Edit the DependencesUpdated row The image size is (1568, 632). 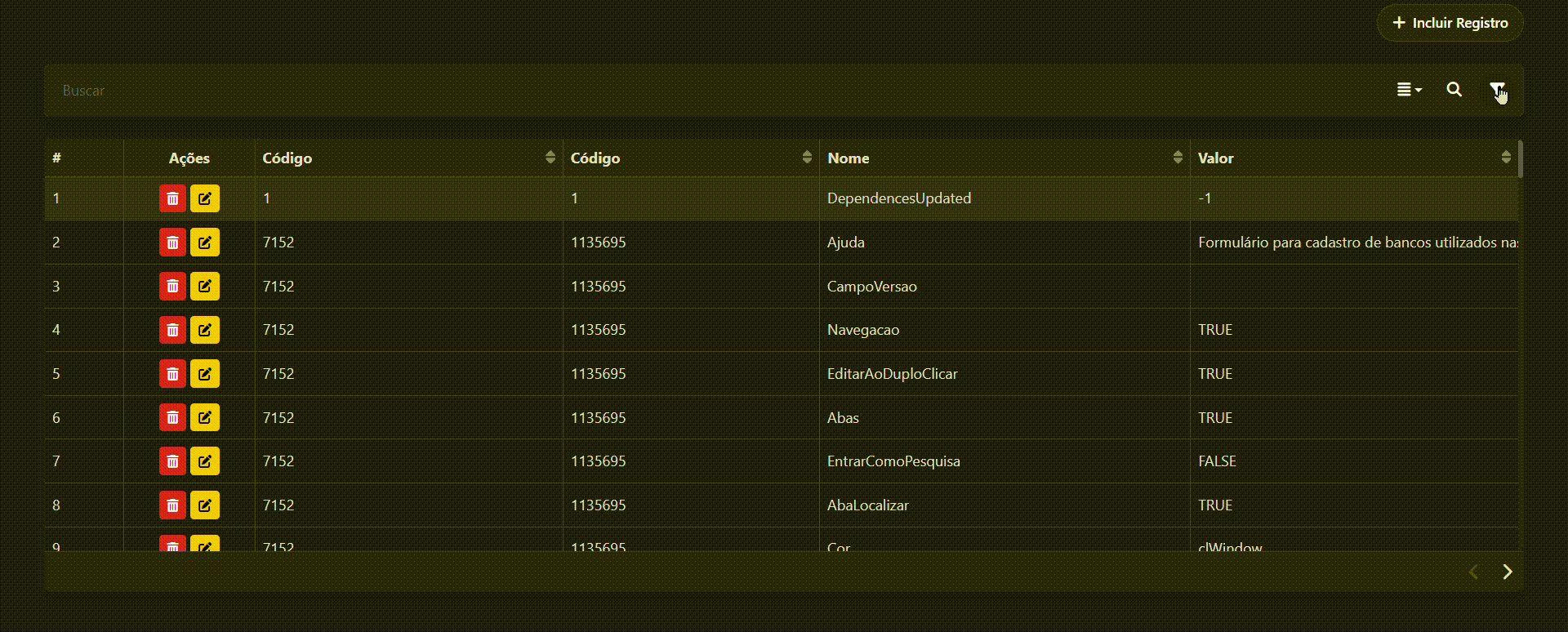(x=205, y=198)
